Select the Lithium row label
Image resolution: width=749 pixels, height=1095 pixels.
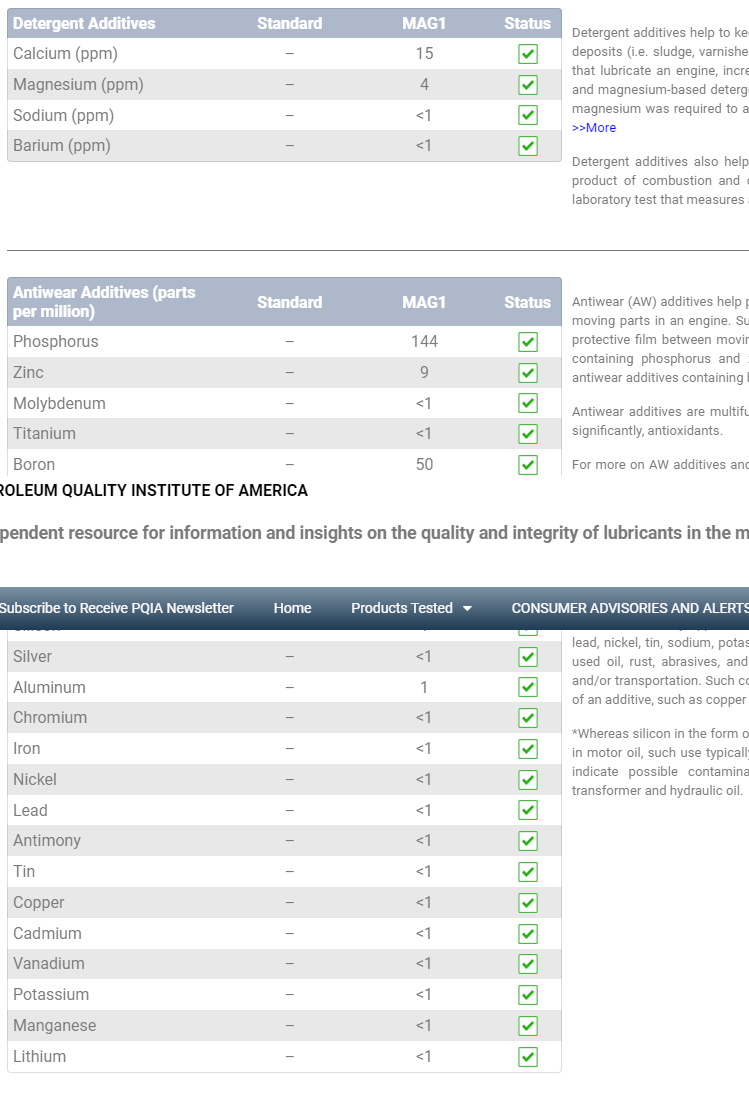coord(40,1057)
